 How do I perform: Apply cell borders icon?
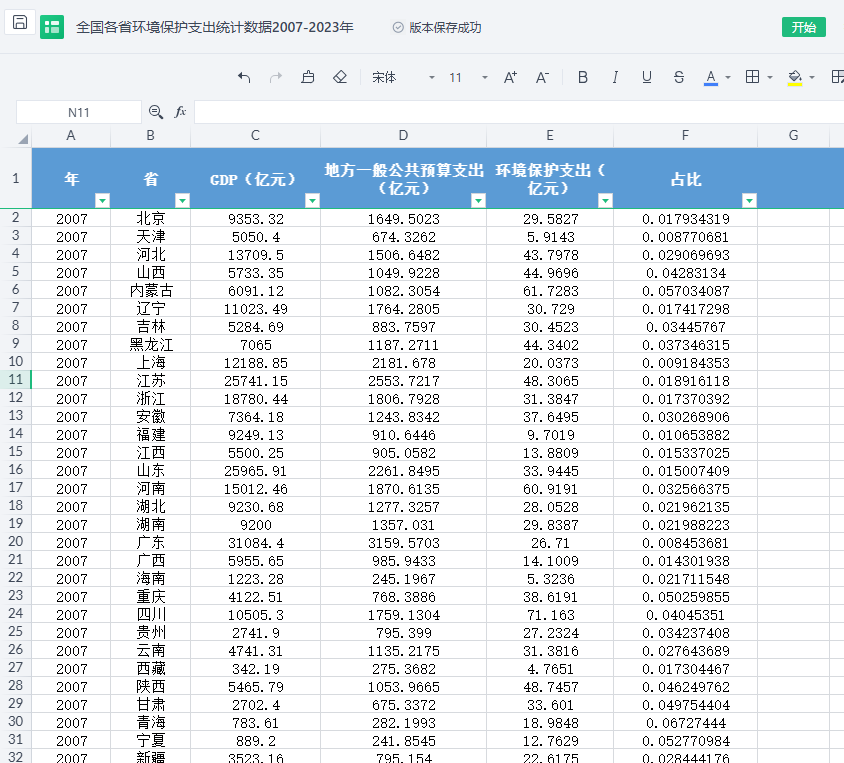tap(752, 77)
